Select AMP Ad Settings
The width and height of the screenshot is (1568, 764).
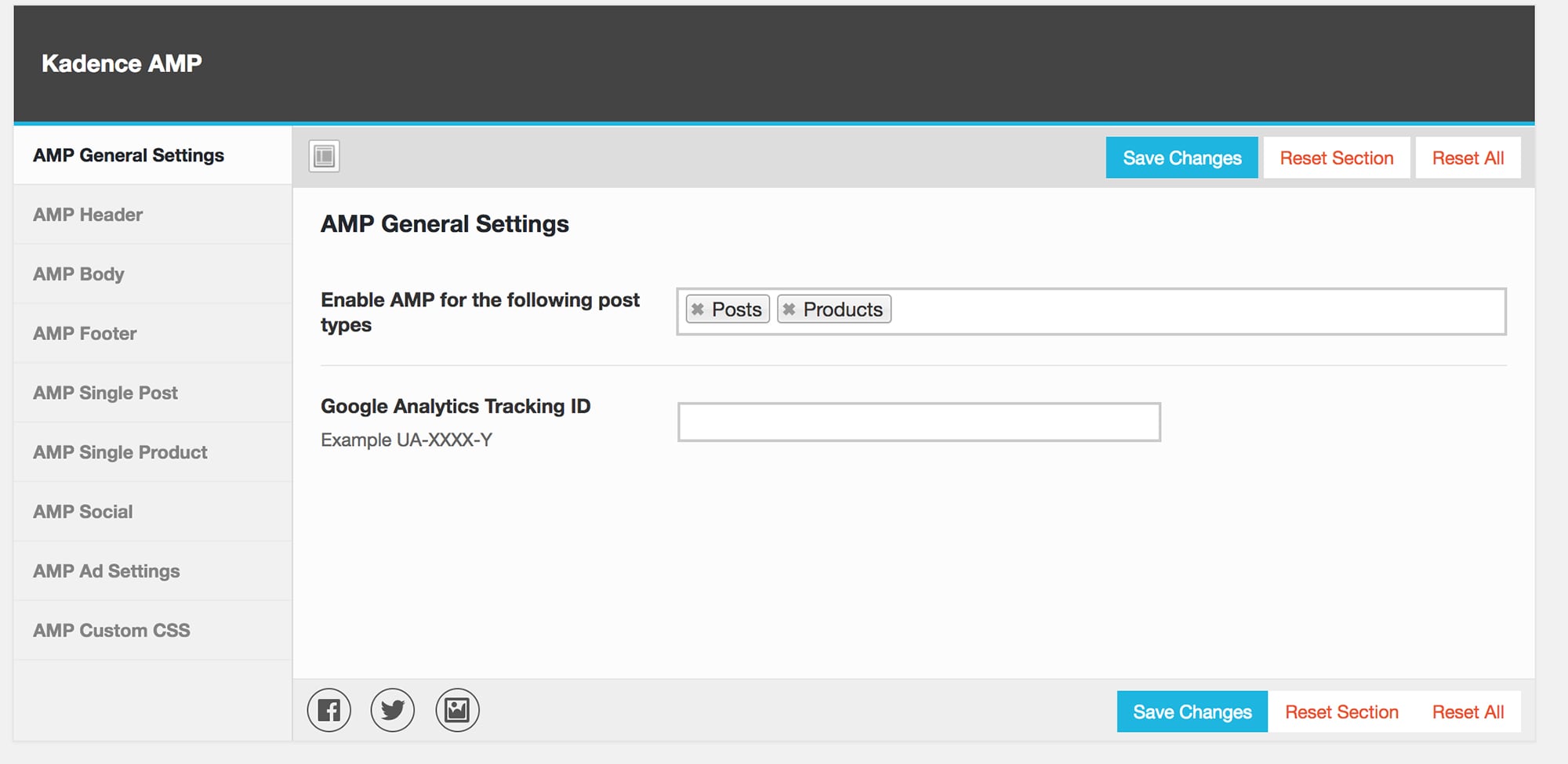tap(105, 570)
